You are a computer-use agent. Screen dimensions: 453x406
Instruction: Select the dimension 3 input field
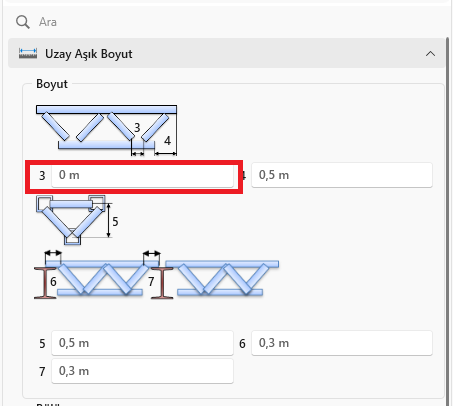(x=142, y=175)
